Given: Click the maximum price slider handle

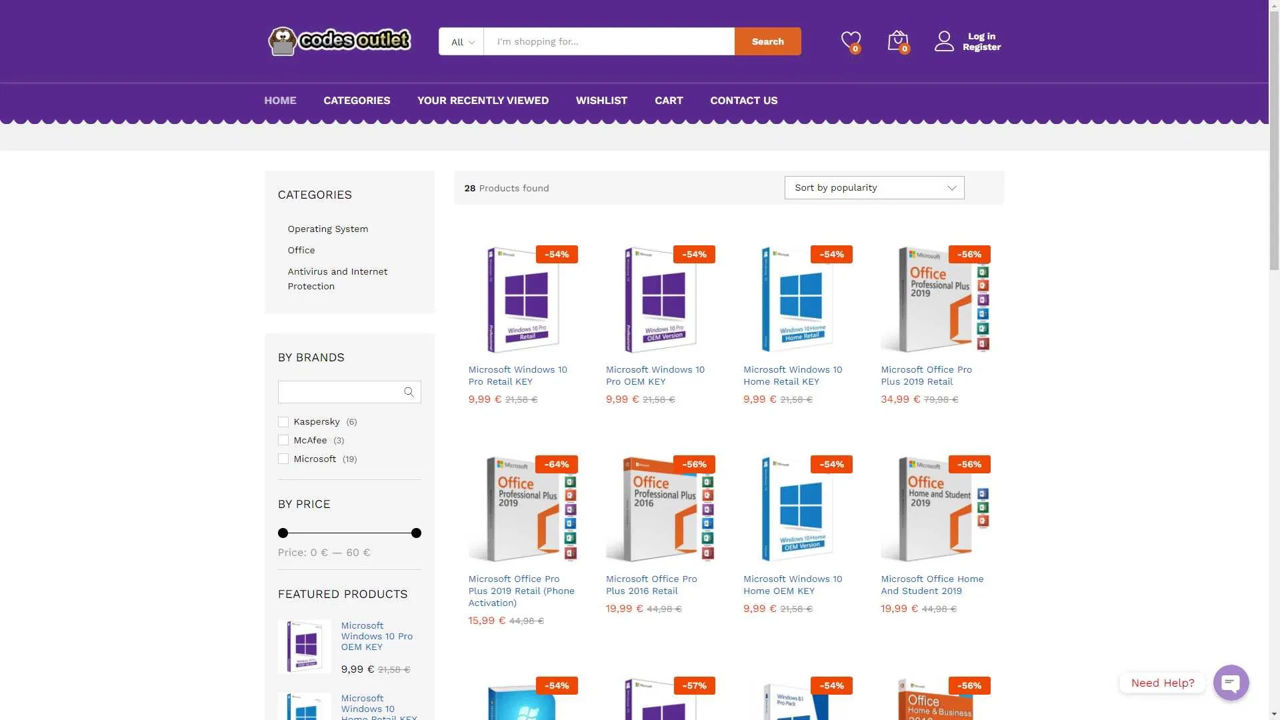Looking at the screenshot, I should [x=416, y=533].
